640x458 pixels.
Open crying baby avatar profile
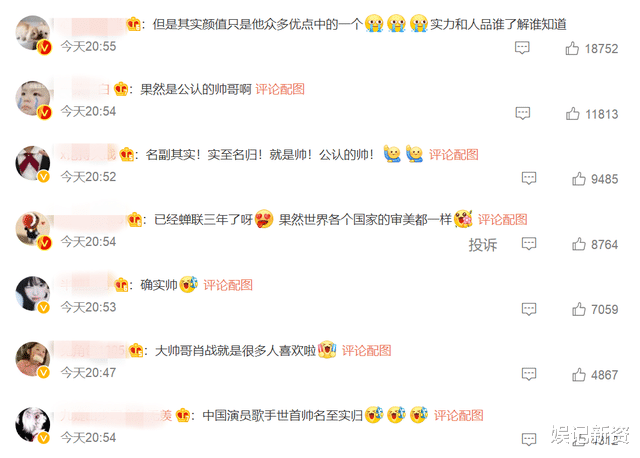(33, 98)
